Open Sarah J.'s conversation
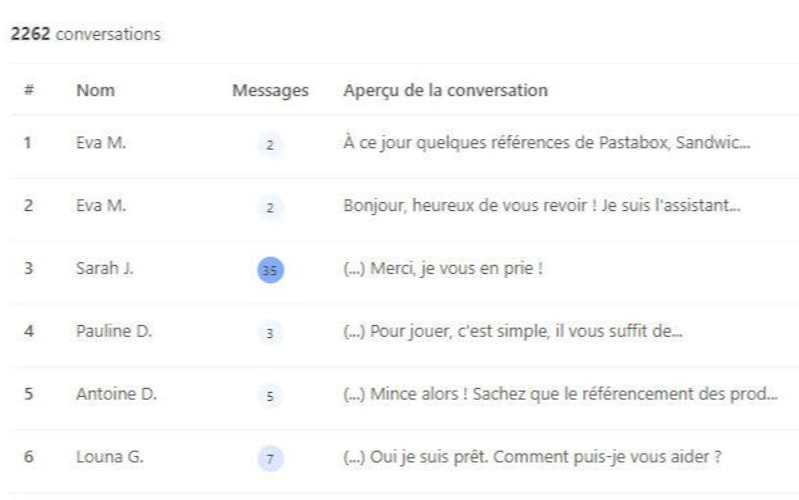This screenshot has height=500, width=799. (105, 269)
